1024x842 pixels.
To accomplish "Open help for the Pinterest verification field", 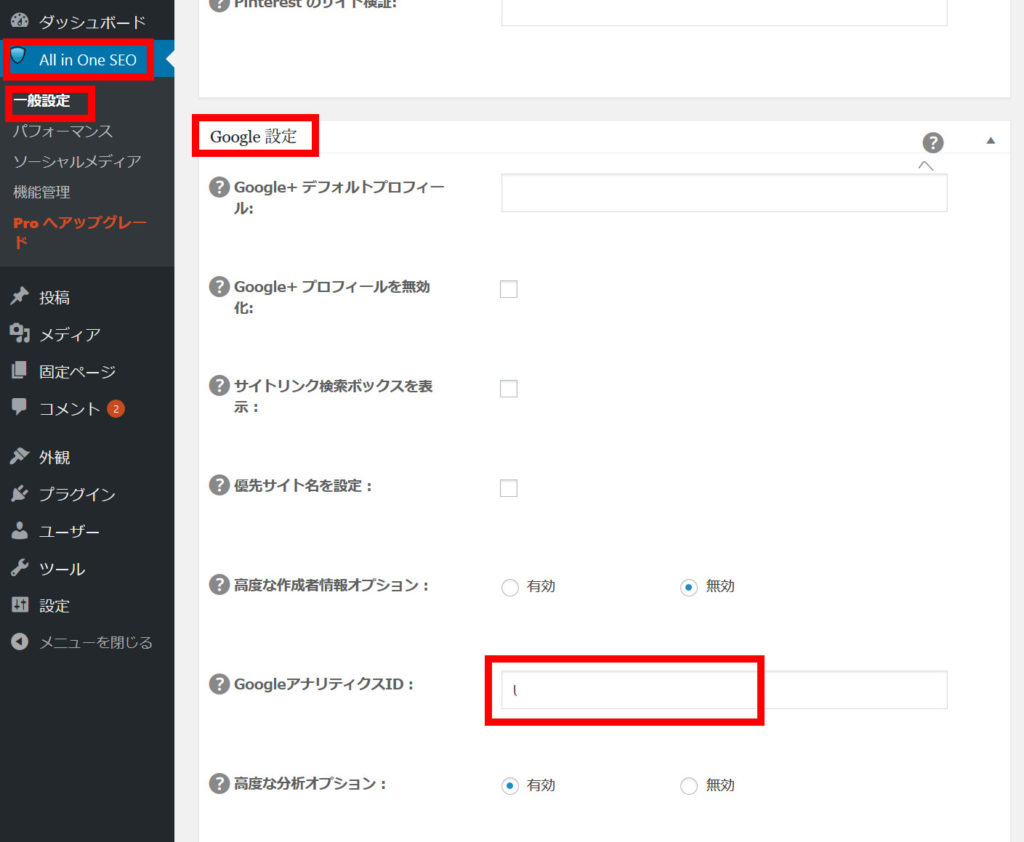I will [x=219, y=4].
